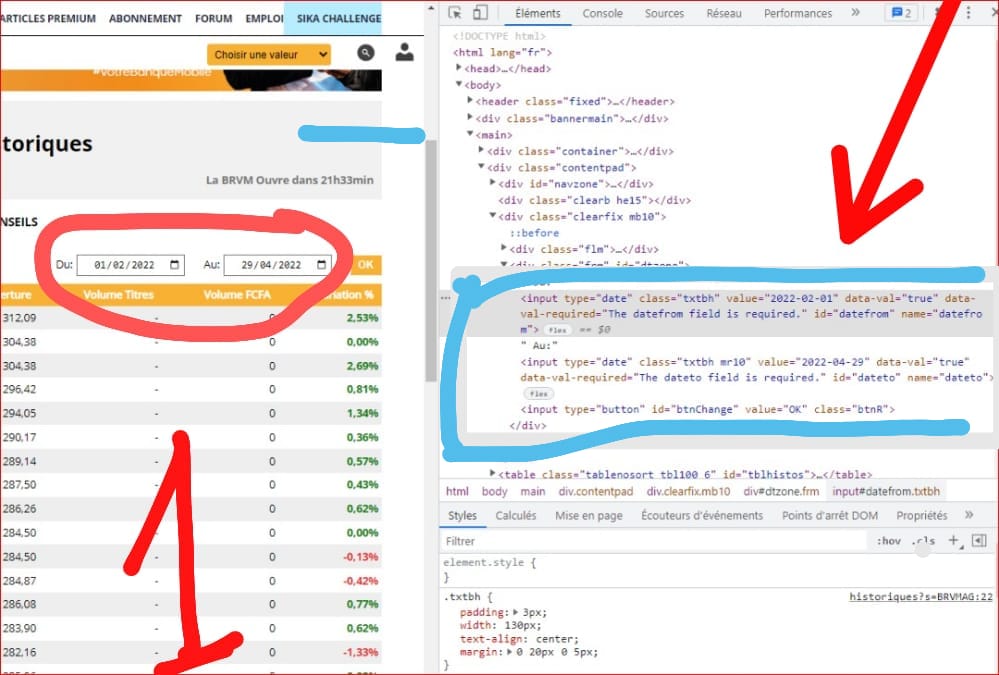999x675 pixels.
Task: Open the Calculés styles tab
Action: 515,515
